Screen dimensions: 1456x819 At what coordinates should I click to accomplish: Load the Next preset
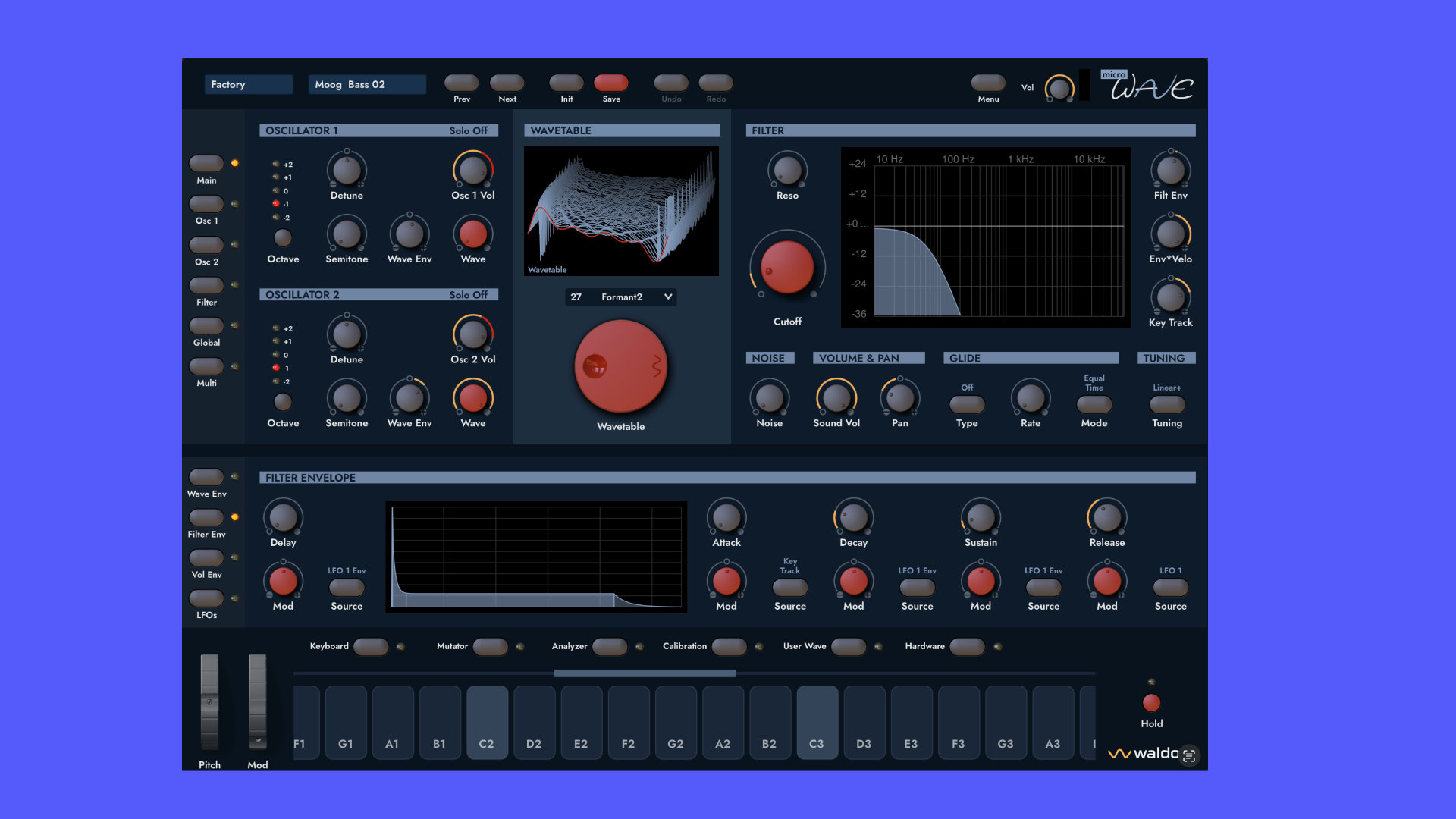point(507,82)
